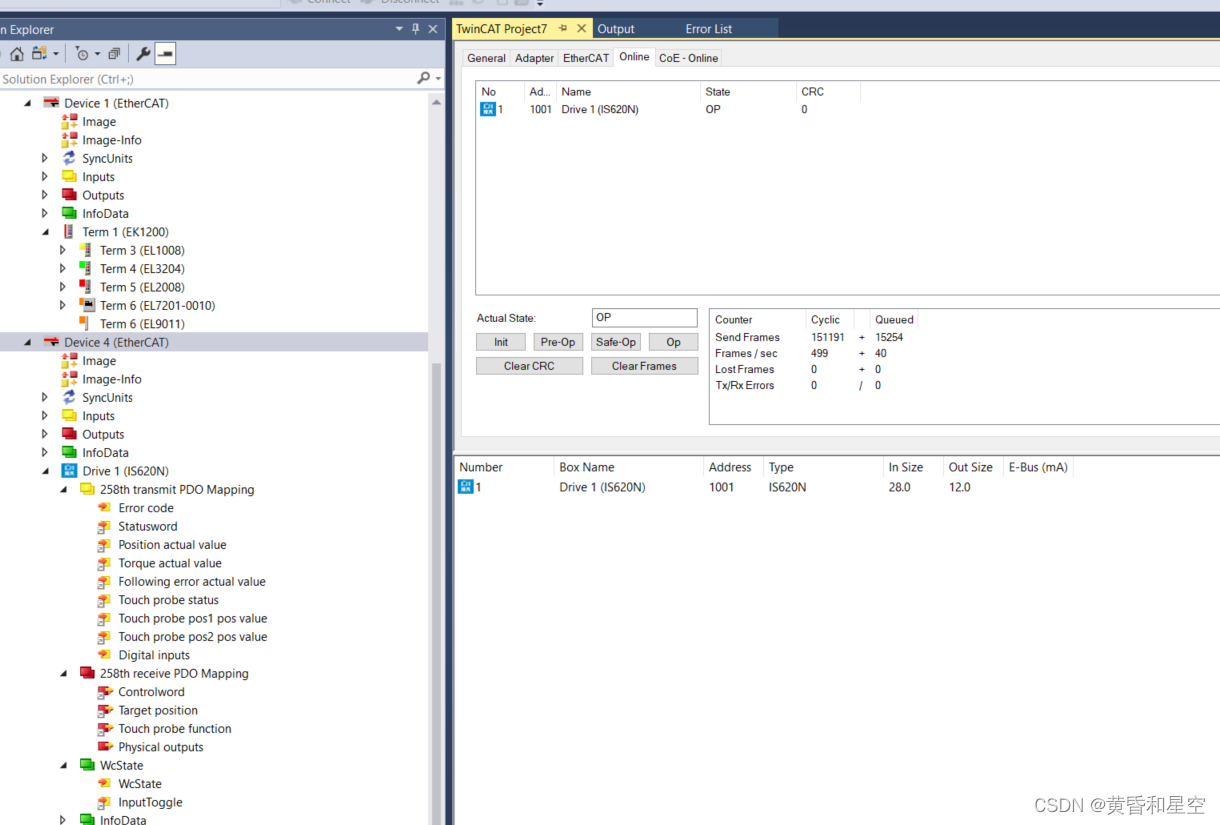The height and width of the screenshot is (825, 1220).
Task: Select Torque actual value variable
Action: (170, 563)
